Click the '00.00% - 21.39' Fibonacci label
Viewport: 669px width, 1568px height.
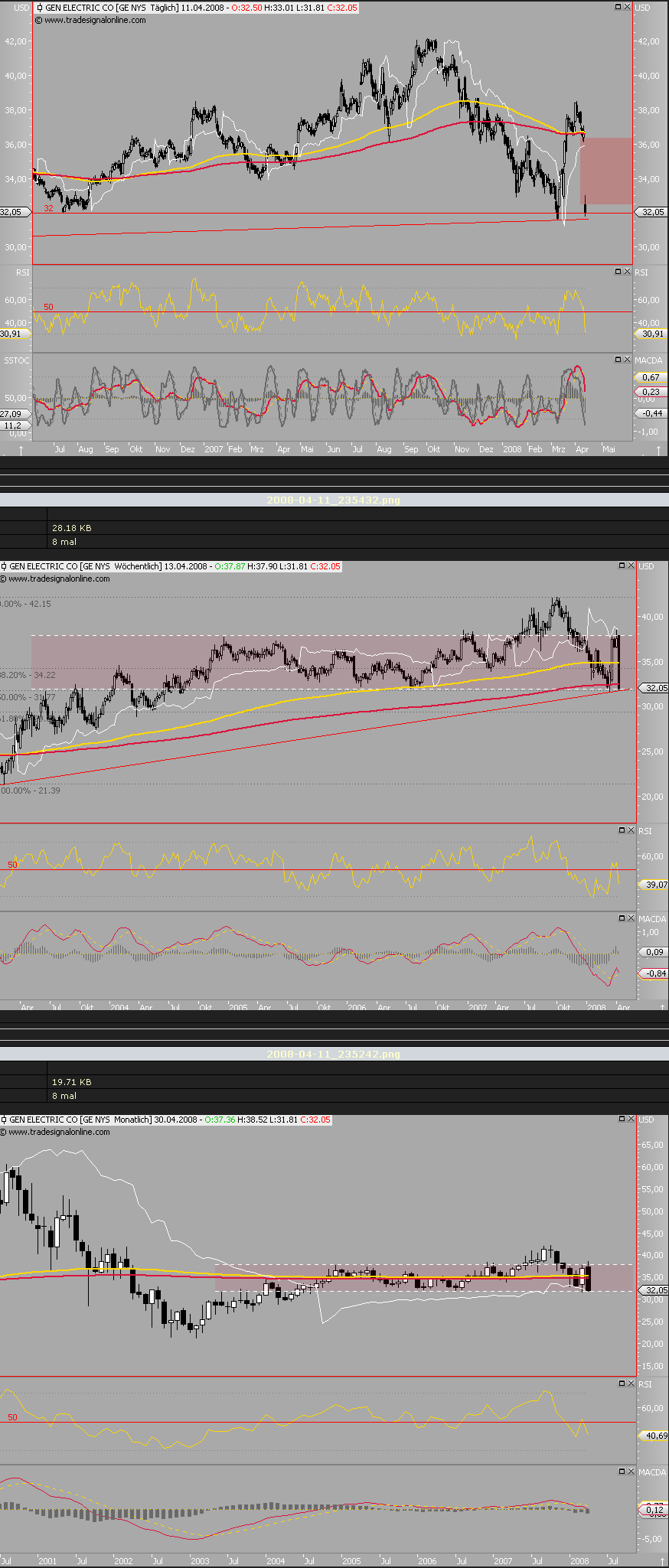(31, 791)
